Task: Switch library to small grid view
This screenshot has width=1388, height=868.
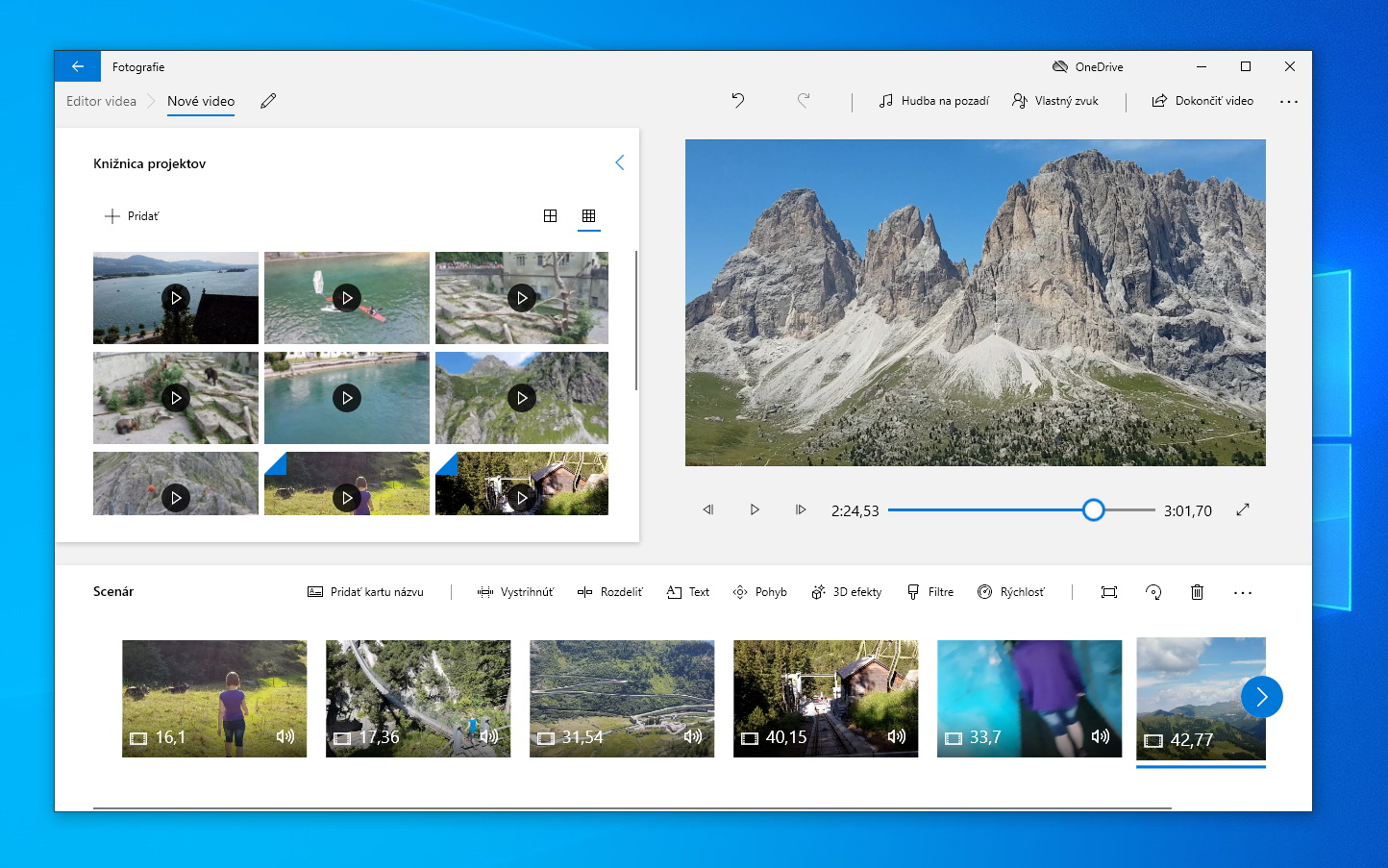Action: [x=588, y=216]
